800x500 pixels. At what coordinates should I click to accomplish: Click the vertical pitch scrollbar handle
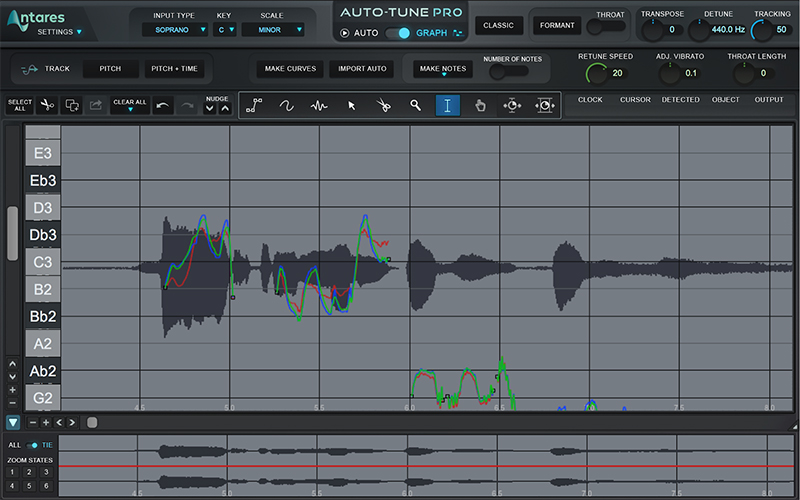(x=13, y=233)
